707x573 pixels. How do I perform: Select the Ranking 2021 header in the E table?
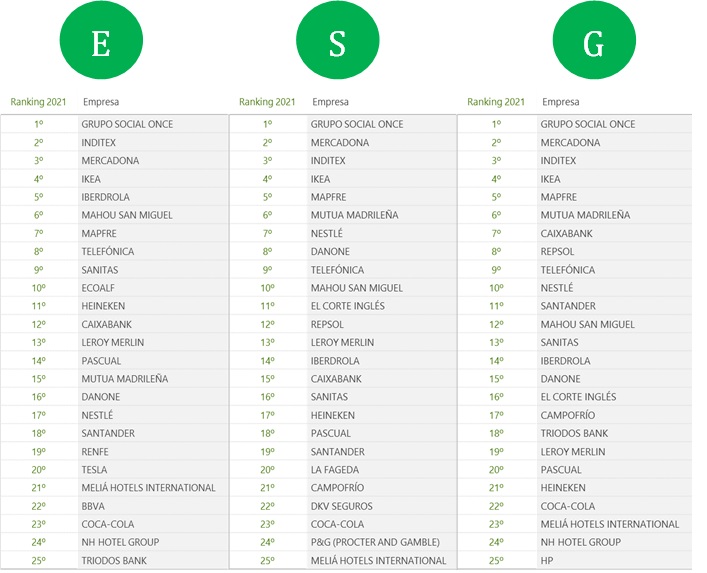pos(38,102)
